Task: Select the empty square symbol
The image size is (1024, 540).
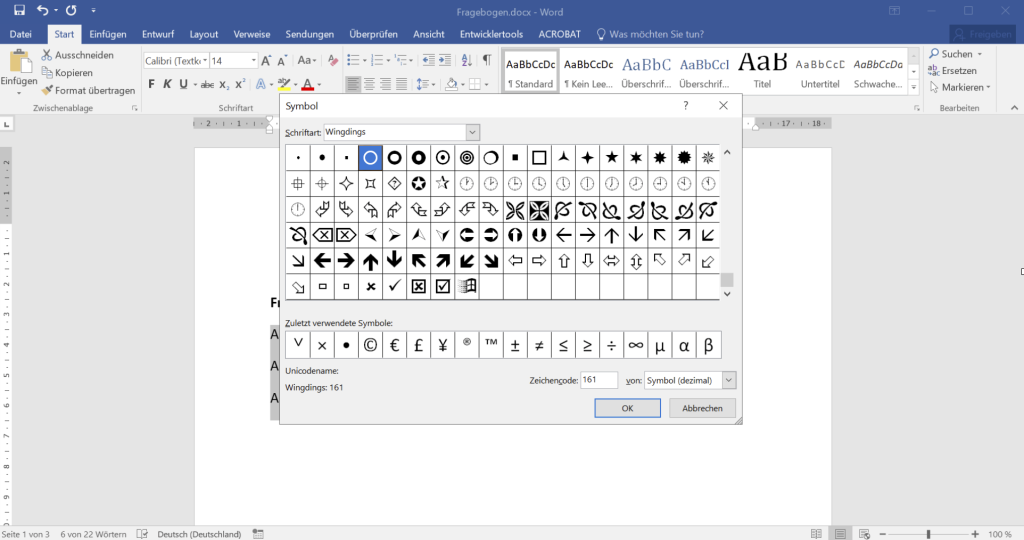Action: click(539, 157)
